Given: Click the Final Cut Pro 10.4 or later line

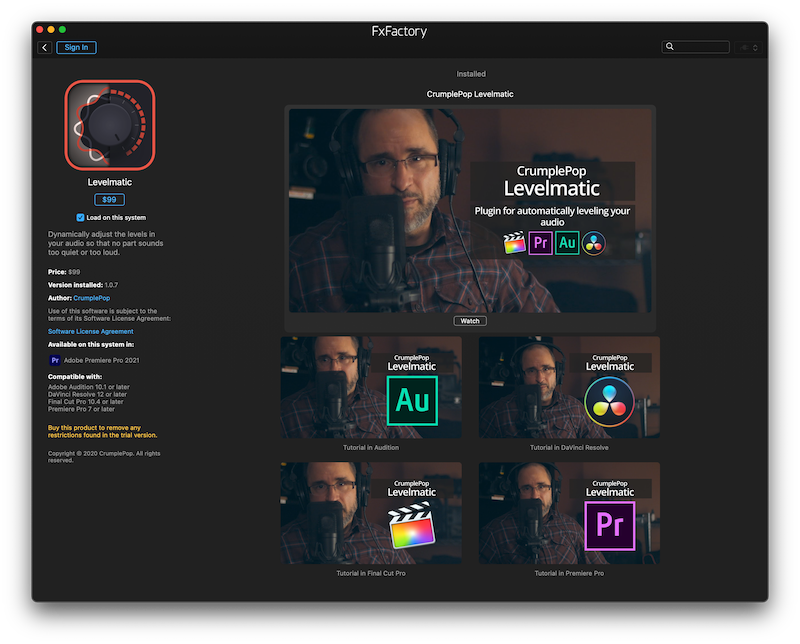Looking at the screenshot, I should pos(86,402).
